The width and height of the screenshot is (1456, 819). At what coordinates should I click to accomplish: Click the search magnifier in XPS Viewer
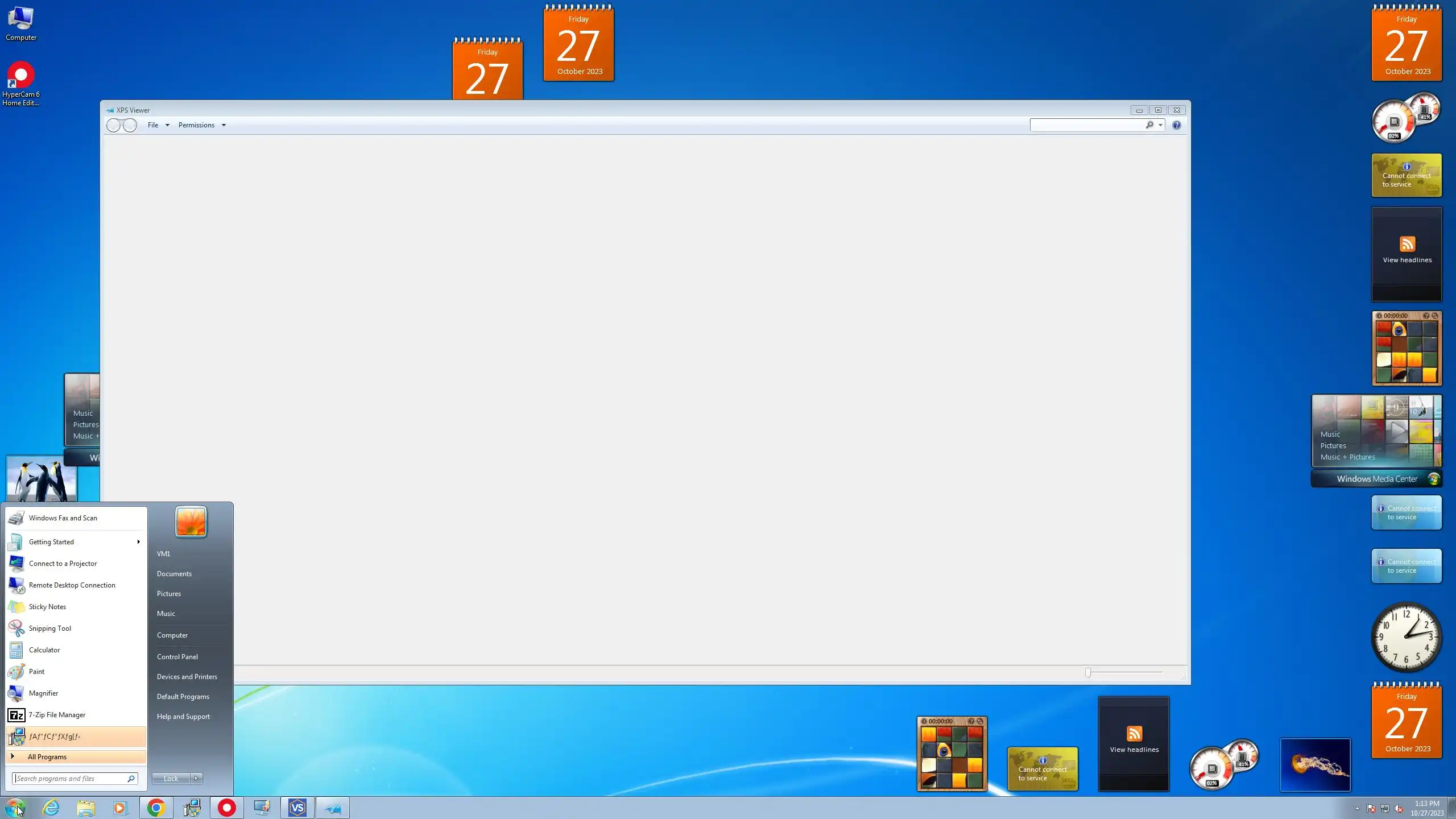tap(1149, 125)
